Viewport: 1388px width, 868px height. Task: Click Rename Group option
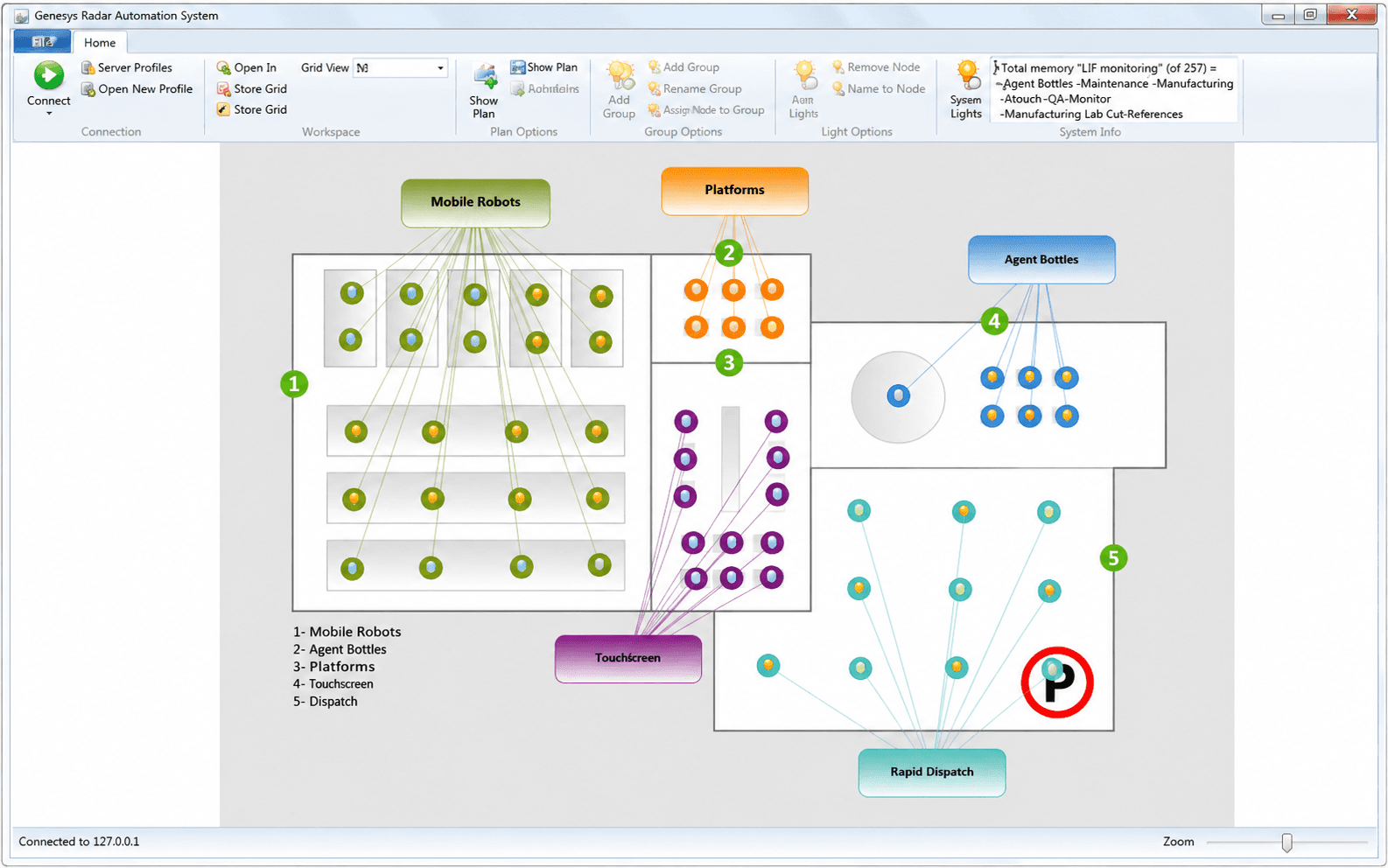coord(695,88)
